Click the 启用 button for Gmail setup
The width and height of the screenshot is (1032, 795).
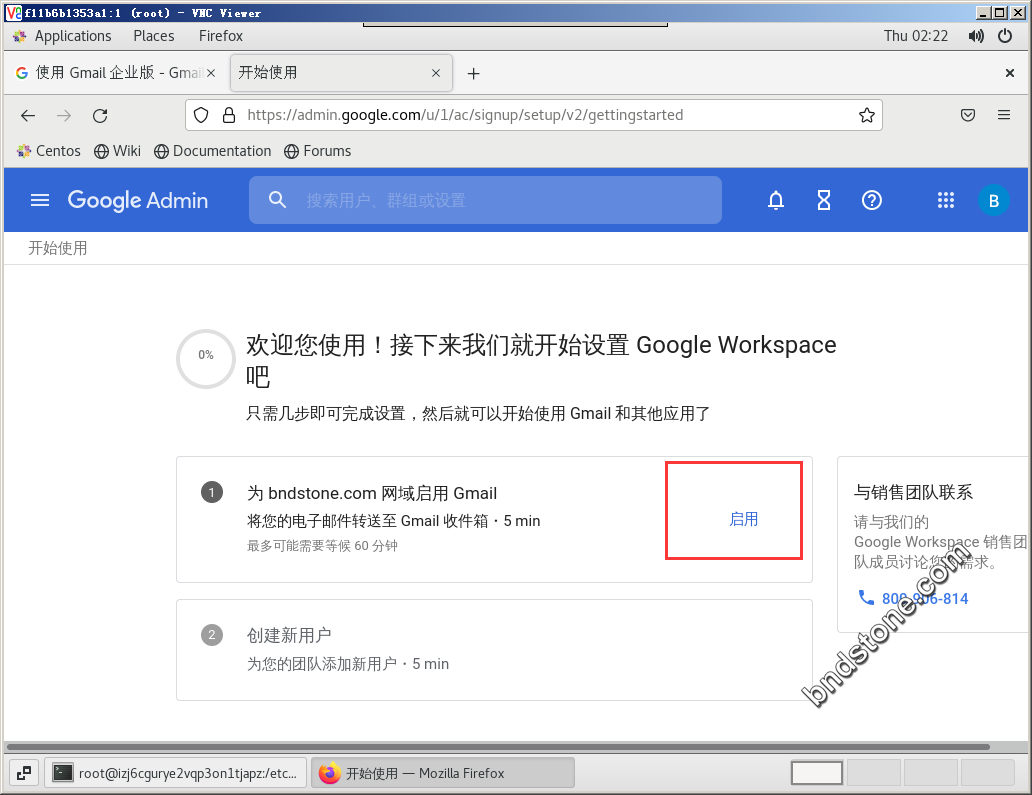click(744, 519)
